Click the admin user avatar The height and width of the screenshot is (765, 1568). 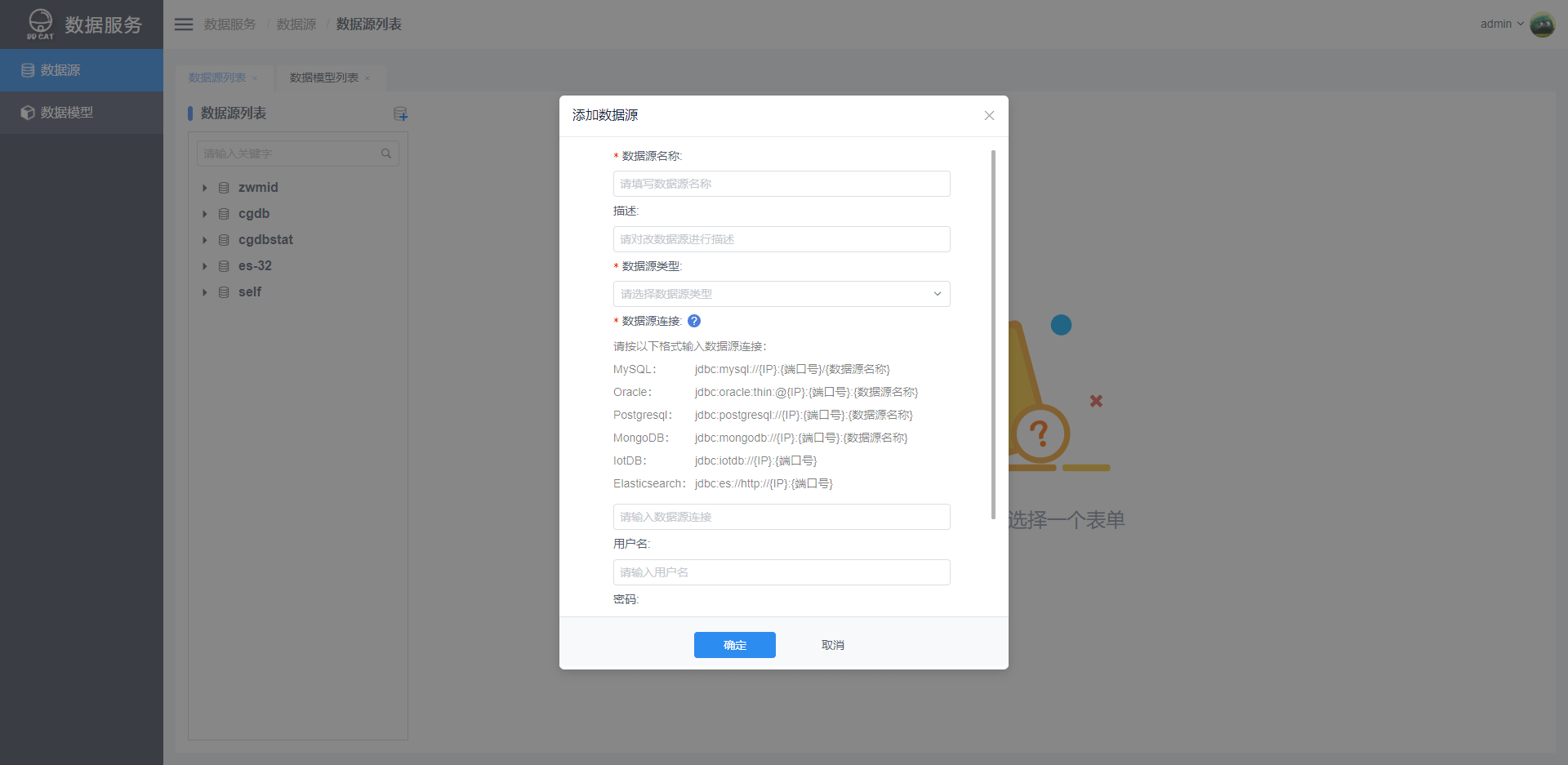[1542, 24]
